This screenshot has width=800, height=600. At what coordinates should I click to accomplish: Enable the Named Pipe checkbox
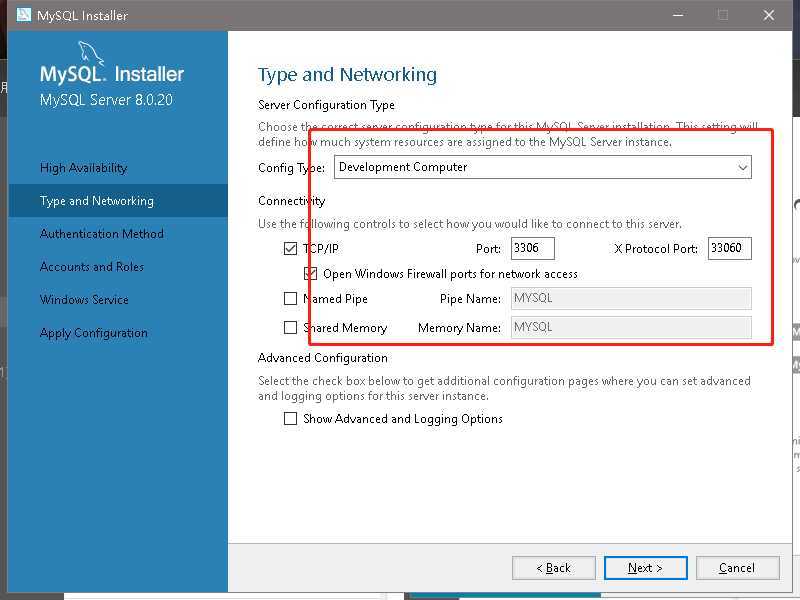(x=290, y=298)
